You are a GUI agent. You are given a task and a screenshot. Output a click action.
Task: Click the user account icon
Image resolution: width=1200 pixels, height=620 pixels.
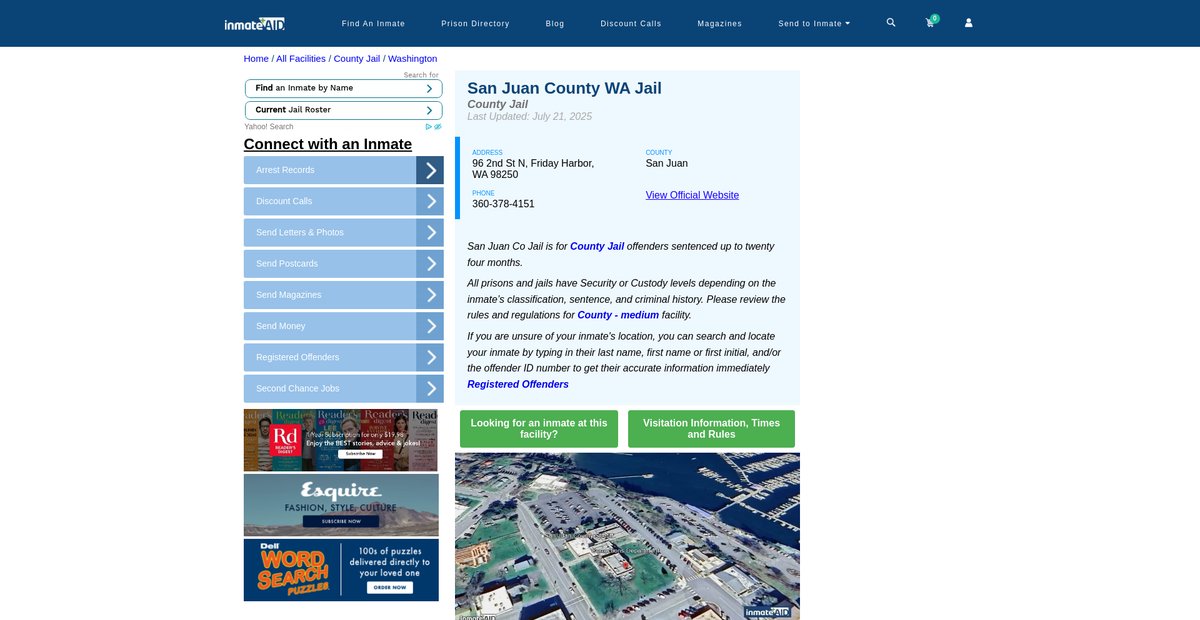click(x=968, y=23)
